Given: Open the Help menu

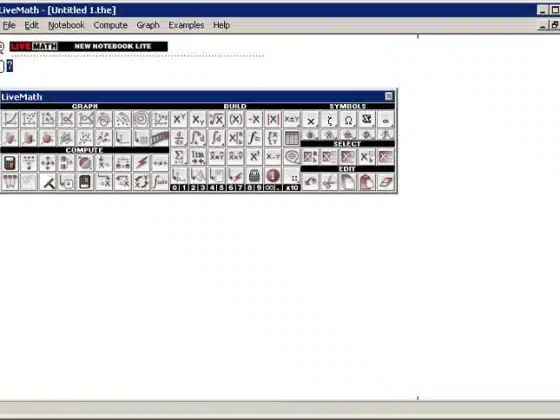Looking at the screenshot, I should (x=221, y=25).
